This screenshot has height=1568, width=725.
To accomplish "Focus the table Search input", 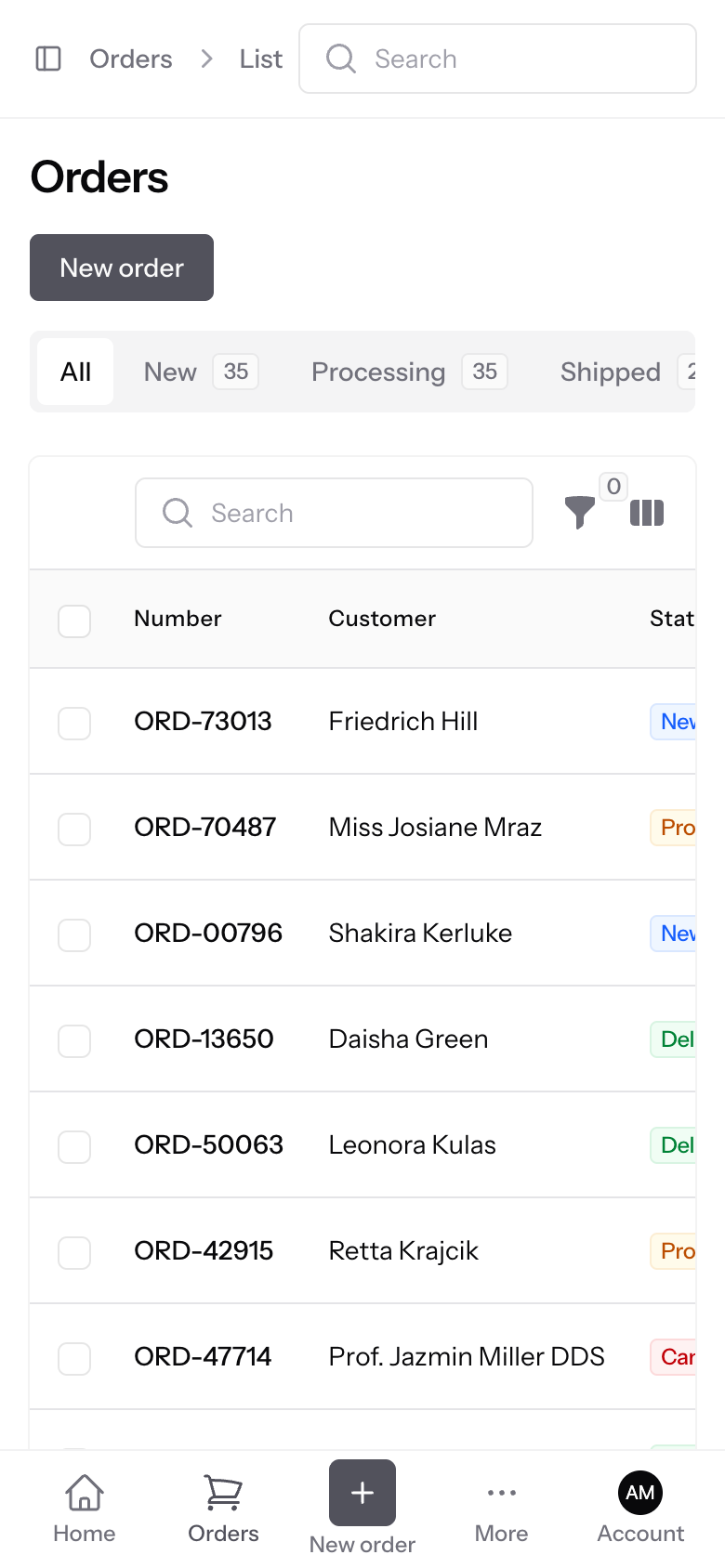I will 334,513.
